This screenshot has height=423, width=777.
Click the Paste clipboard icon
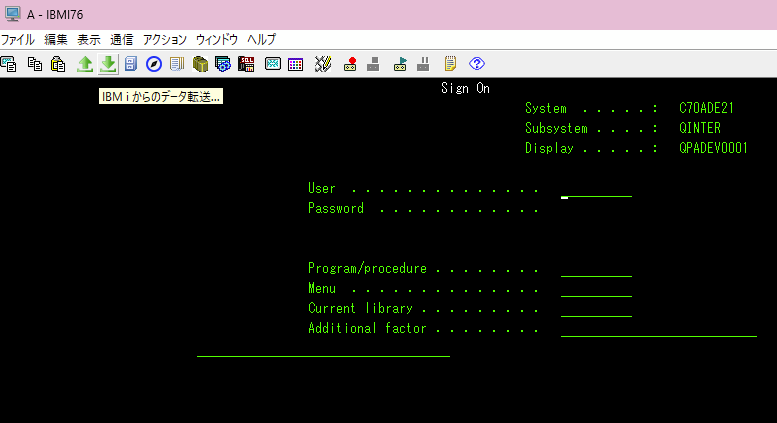(x=58, y=64)
